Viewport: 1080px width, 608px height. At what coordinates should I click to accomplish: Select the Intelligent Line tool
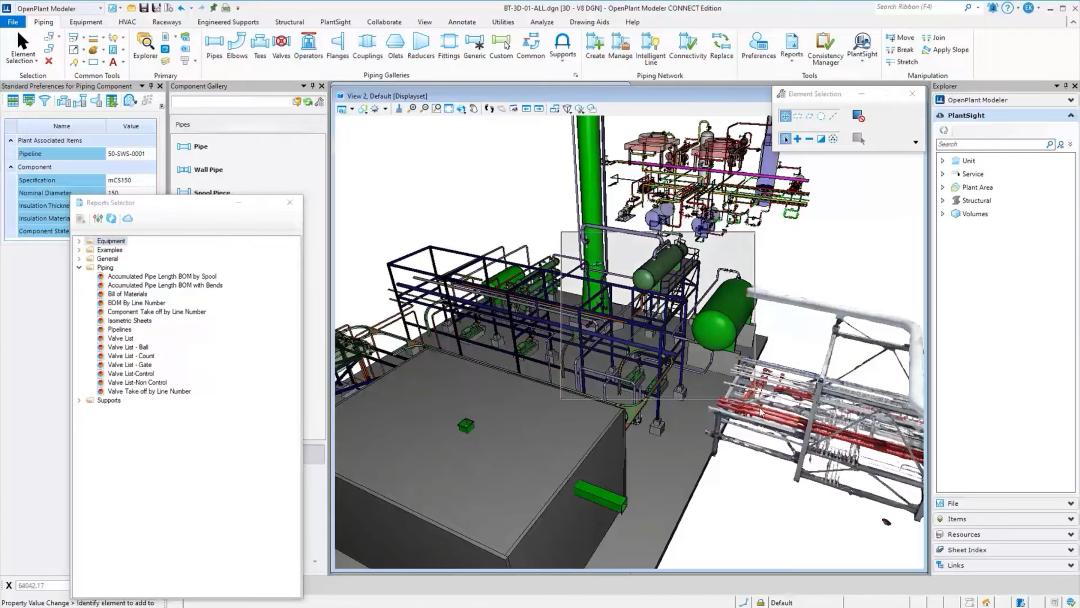point(650,48)
